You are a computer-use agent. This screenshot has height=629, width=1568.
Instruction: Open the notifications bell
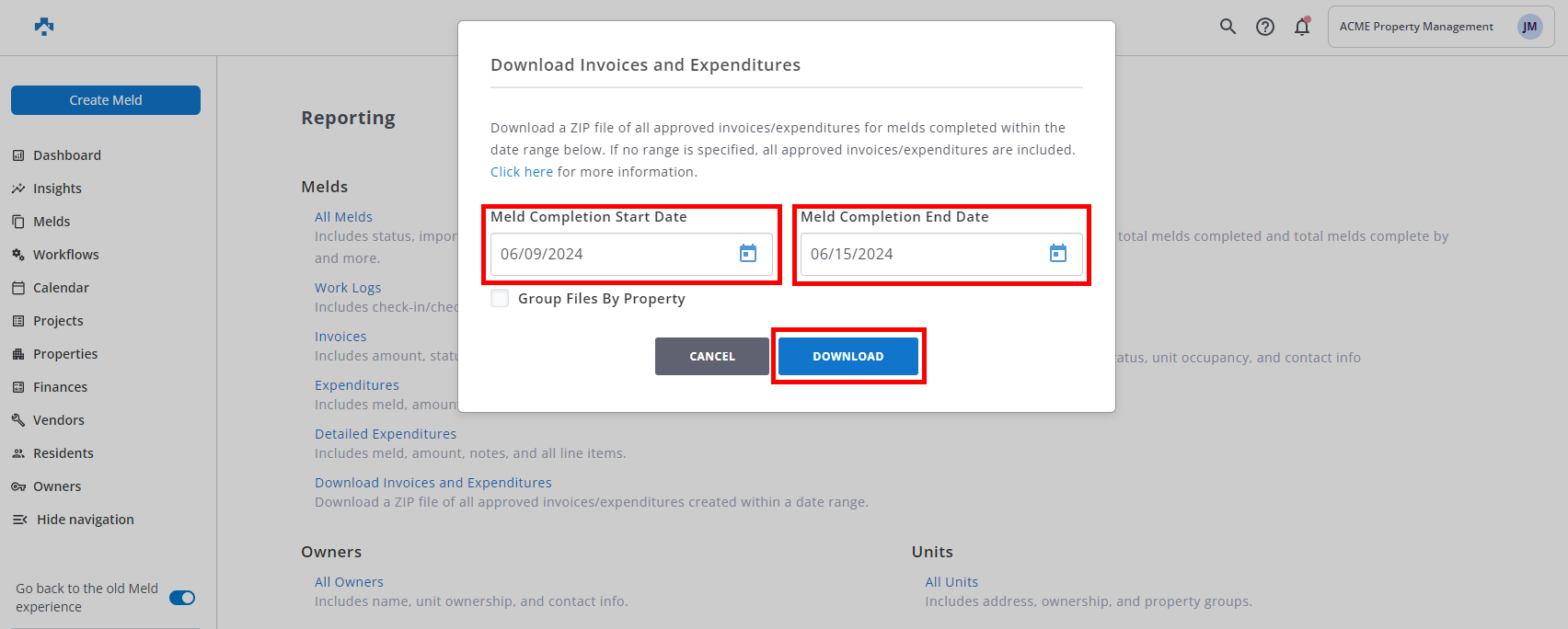pos(1302,27)
